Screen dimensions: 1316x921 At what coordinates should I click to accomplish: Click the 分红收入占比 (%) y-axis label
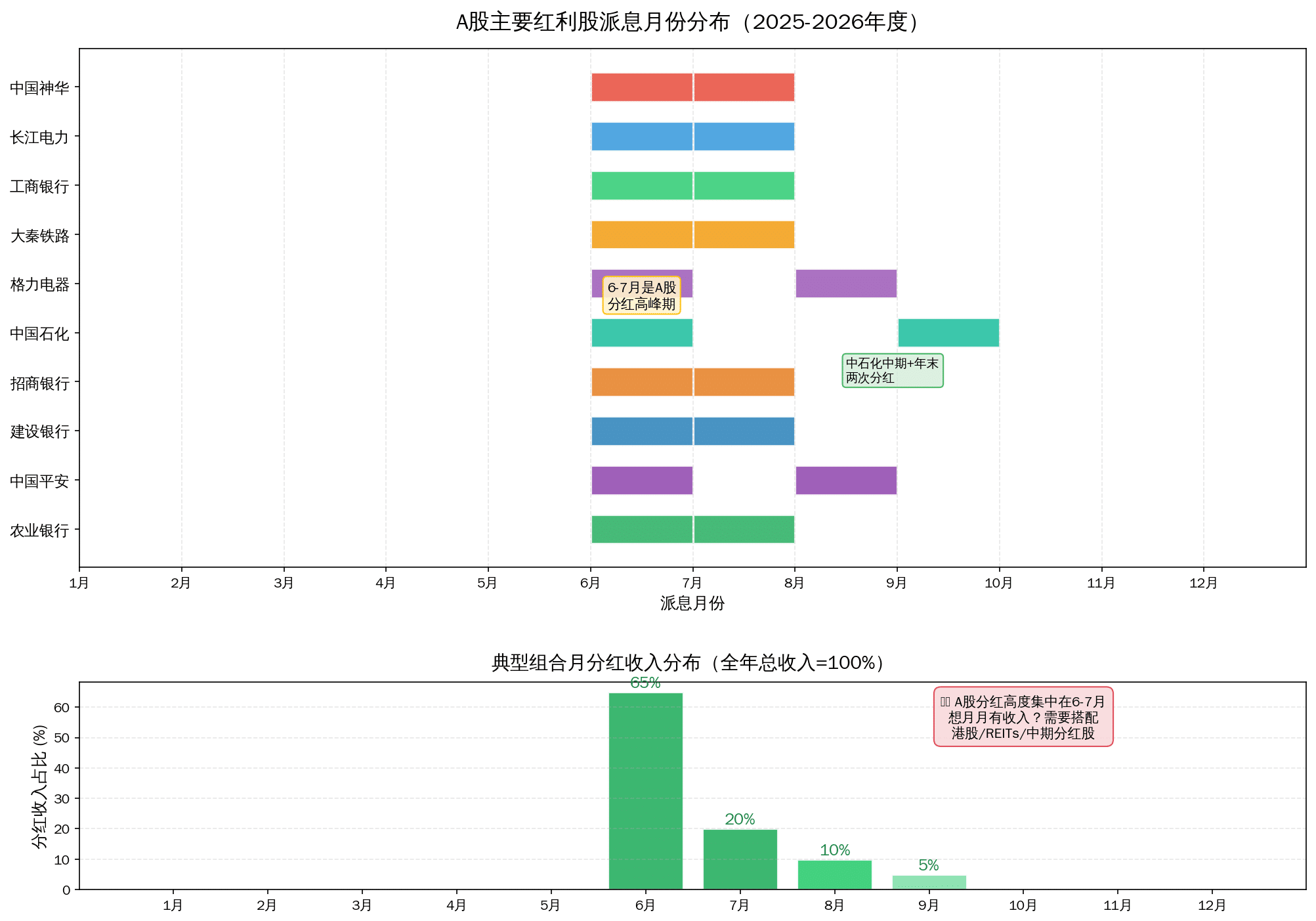(40, 786)
